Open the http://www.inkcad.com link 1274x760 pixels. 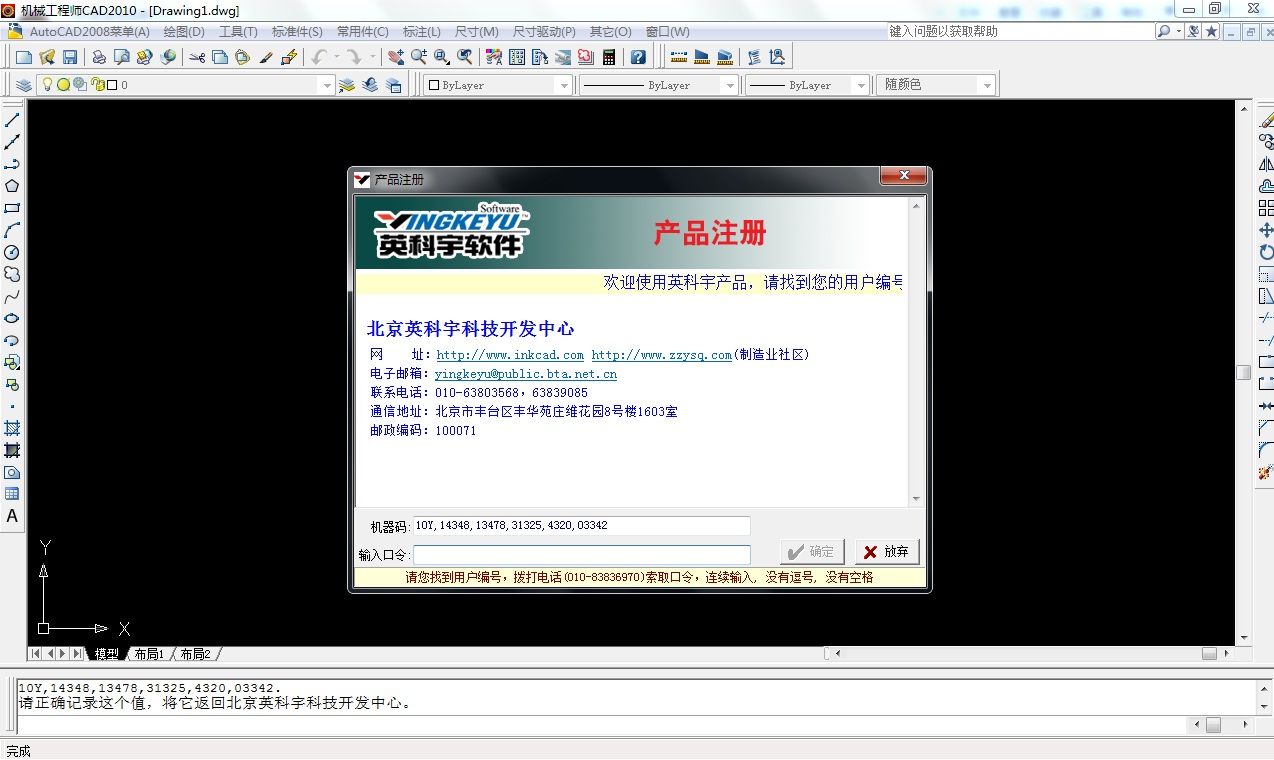(510, 355)
